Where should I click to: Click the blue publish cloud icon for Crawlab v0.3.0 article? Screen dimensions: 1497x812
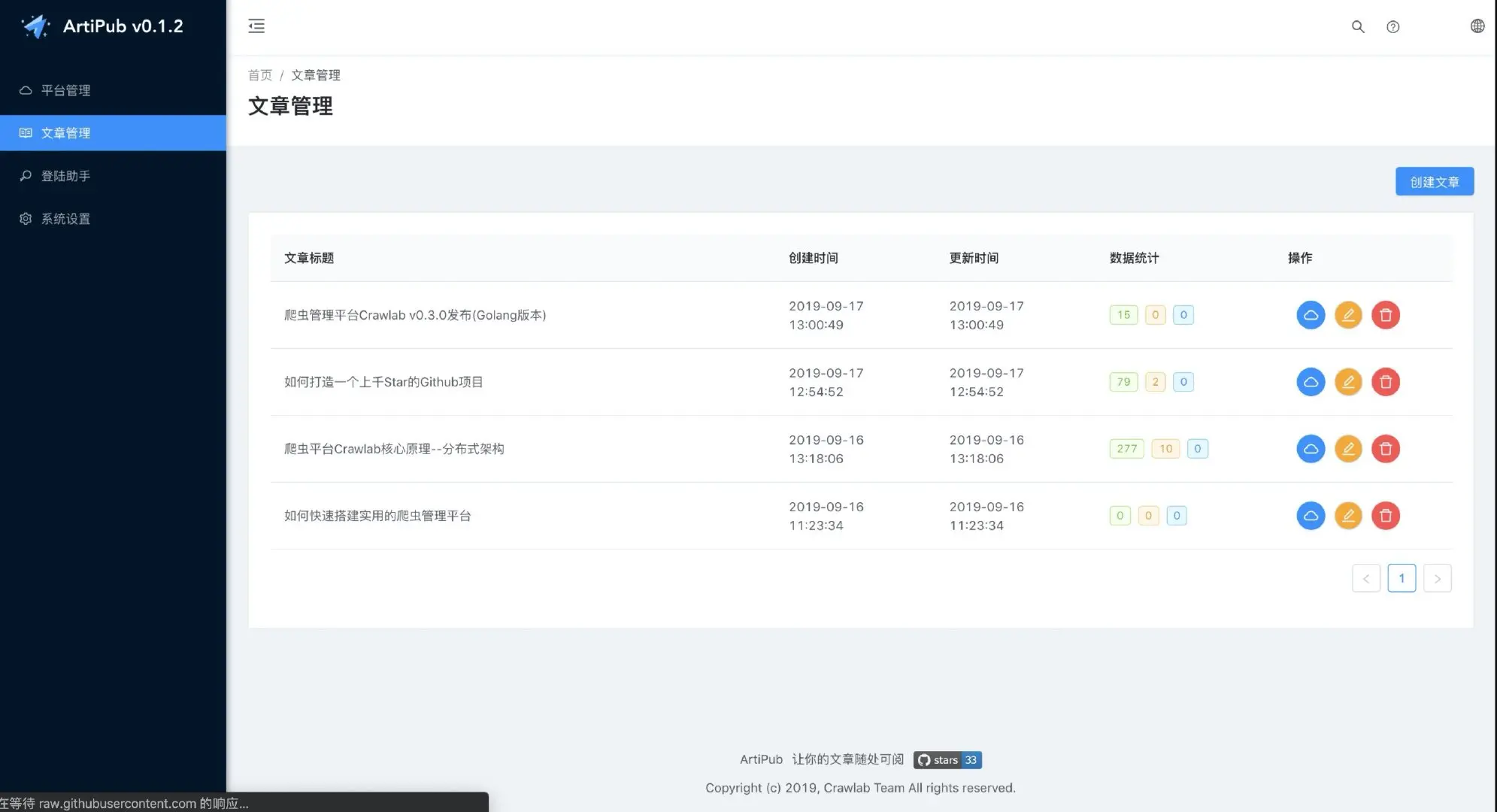coord(1311,315)
